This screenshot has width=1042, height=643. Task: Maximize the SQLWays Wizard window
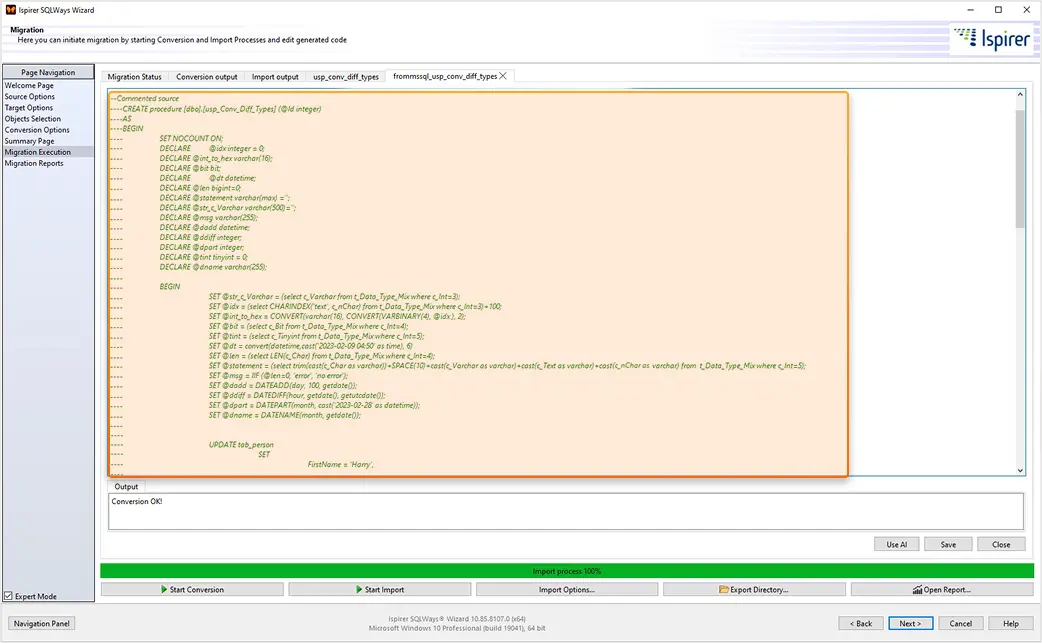(998, 10)
